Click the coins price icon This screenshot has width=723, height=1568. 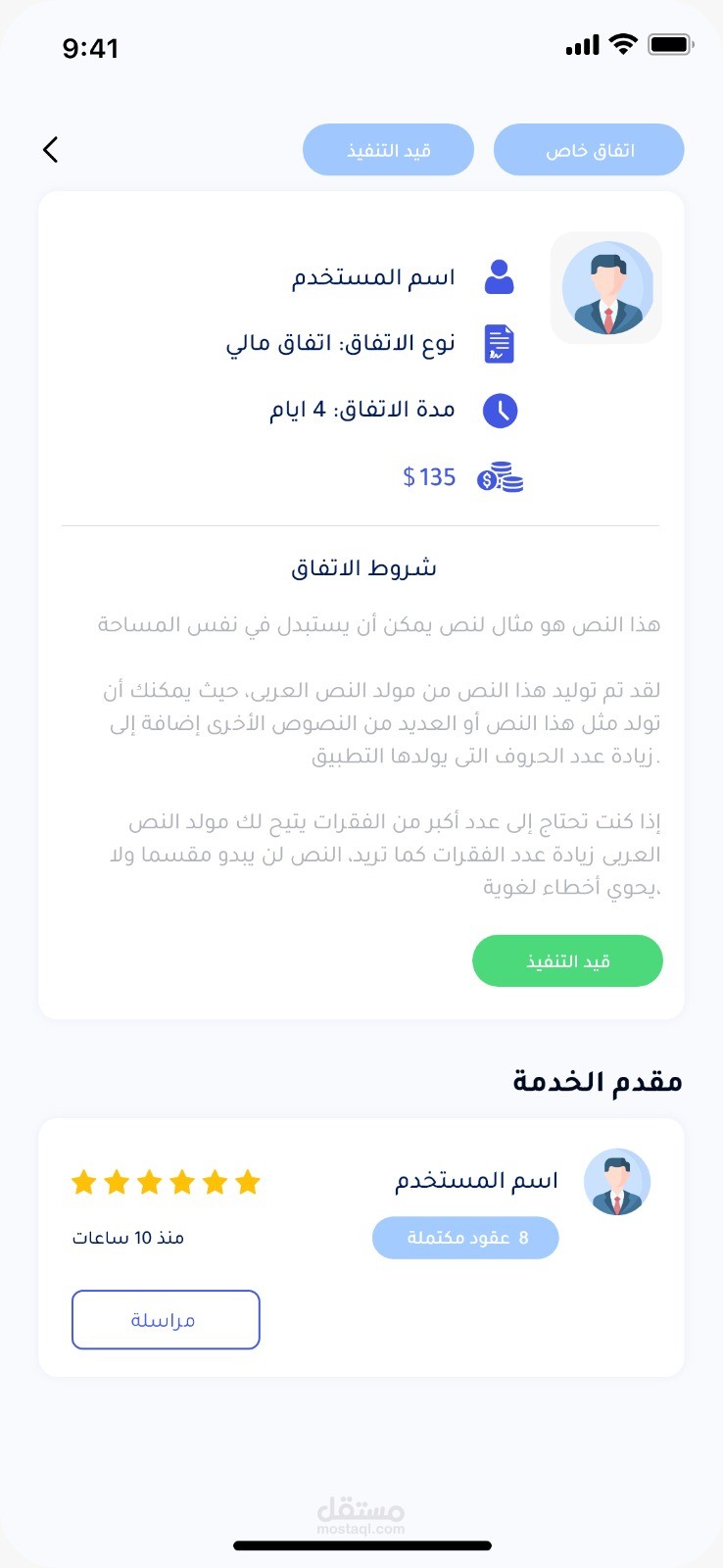(x=501, y=477)
